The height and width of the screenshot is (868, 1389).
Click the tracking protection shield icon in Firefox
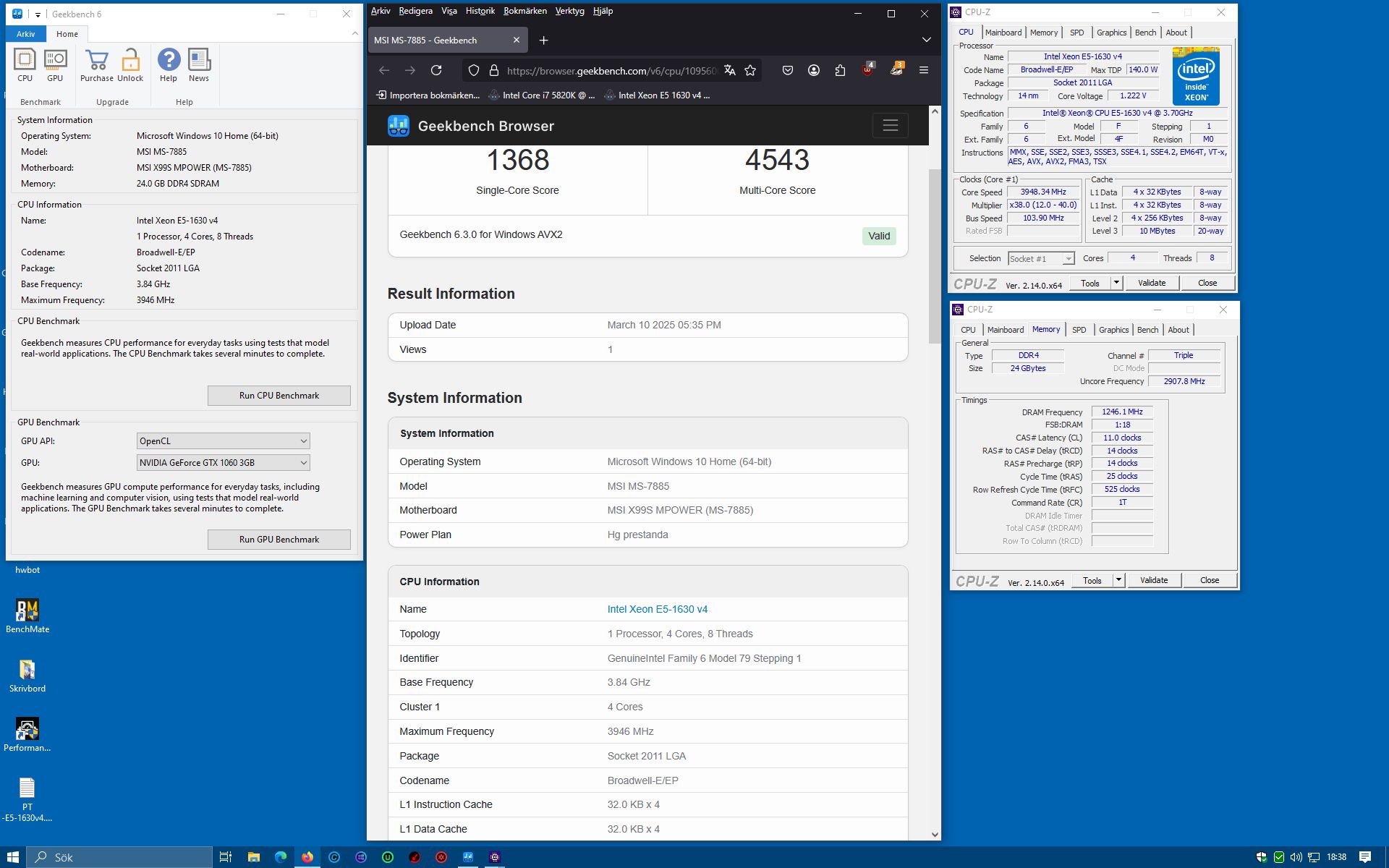pos(474,70)
